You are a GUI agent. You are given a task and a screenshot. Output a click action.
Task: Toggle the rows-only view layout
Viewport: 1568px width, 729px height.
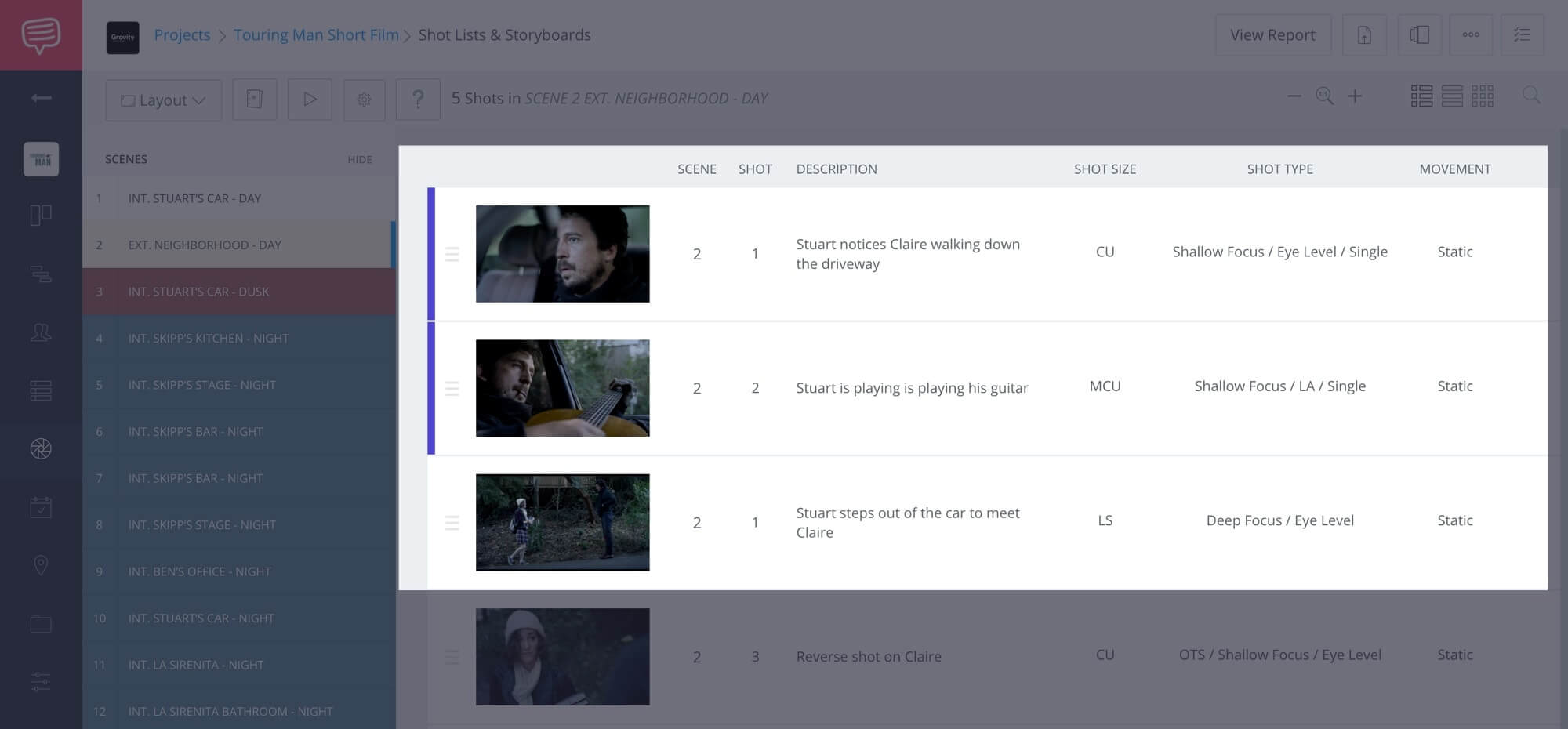click(1453, 96)
